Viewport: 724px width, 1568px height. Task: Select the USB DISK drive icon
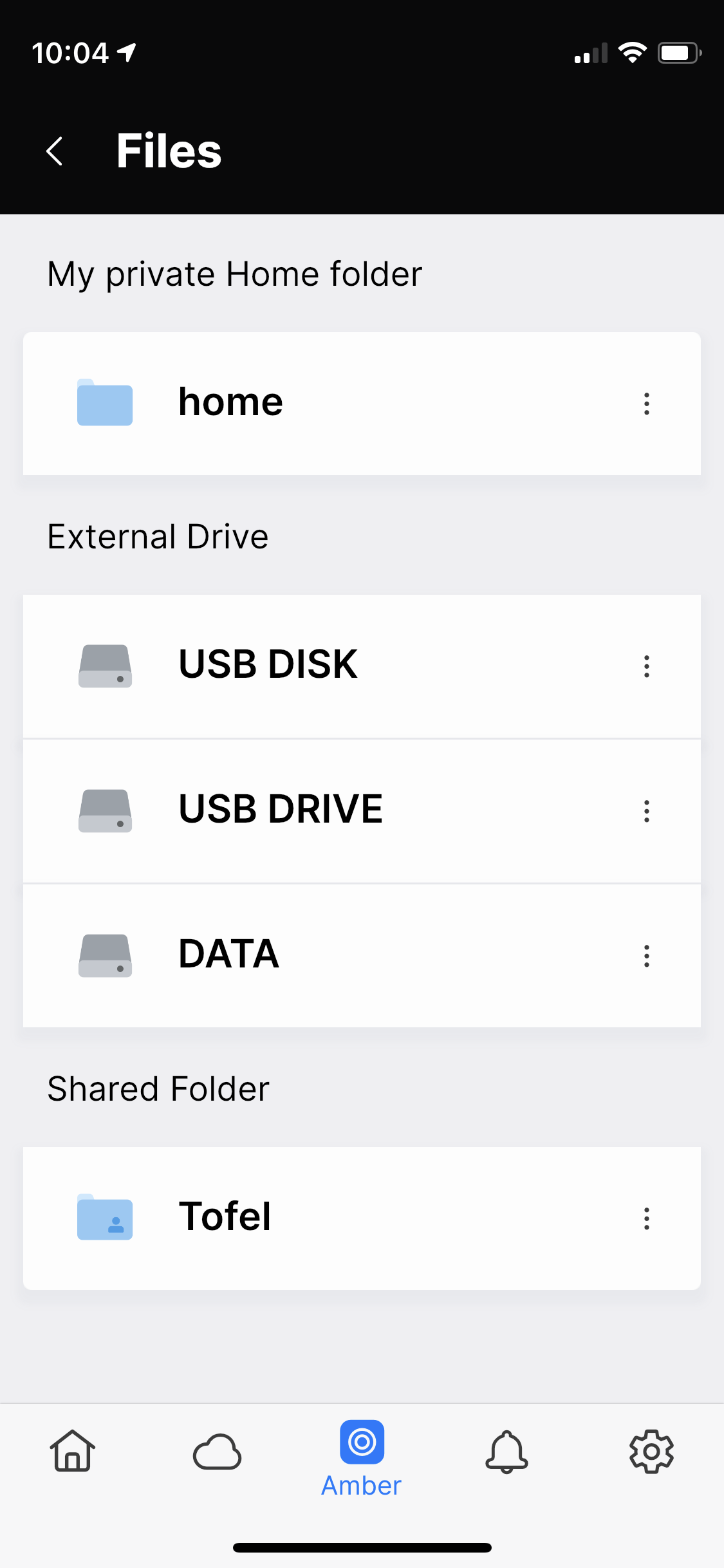pos(105,666)
